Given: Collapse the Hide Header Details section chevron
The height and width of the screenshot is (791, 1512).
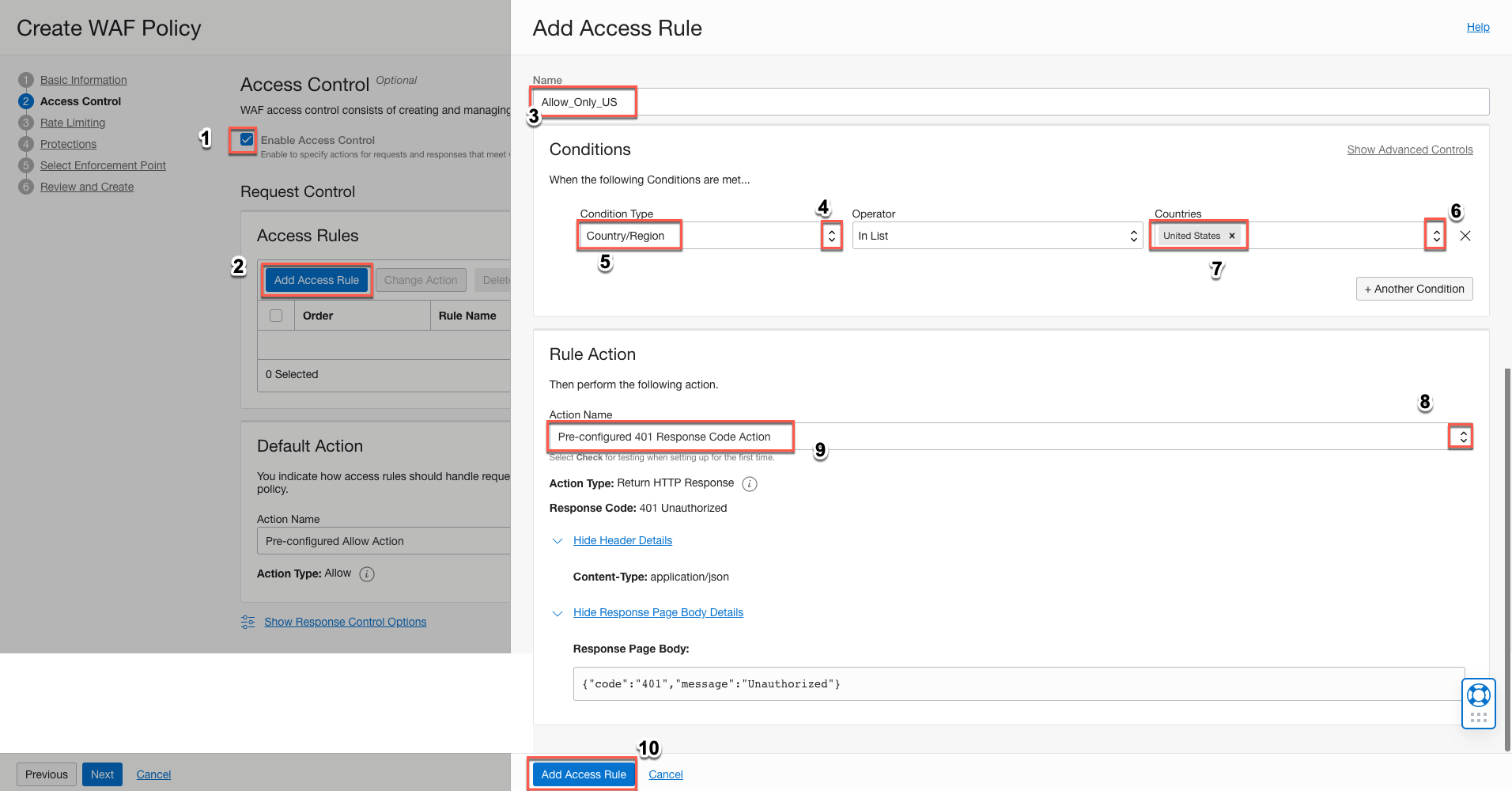Looking at the screenshot, I should tap(558, 541).
